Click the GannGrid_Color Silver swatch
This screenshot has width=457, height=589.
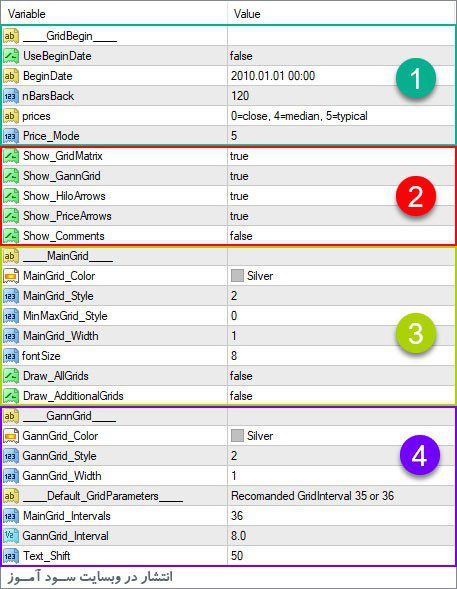(x=237, y=436)
